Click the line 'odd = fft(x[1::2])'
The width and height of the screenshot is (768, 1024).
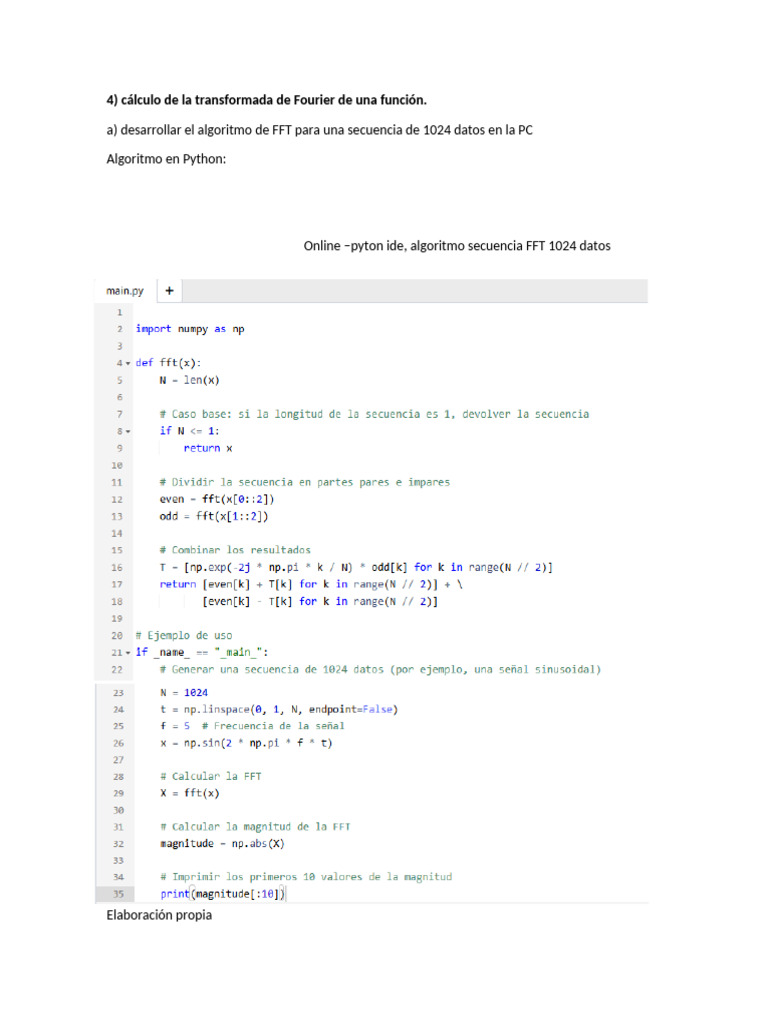coord(214,516)
